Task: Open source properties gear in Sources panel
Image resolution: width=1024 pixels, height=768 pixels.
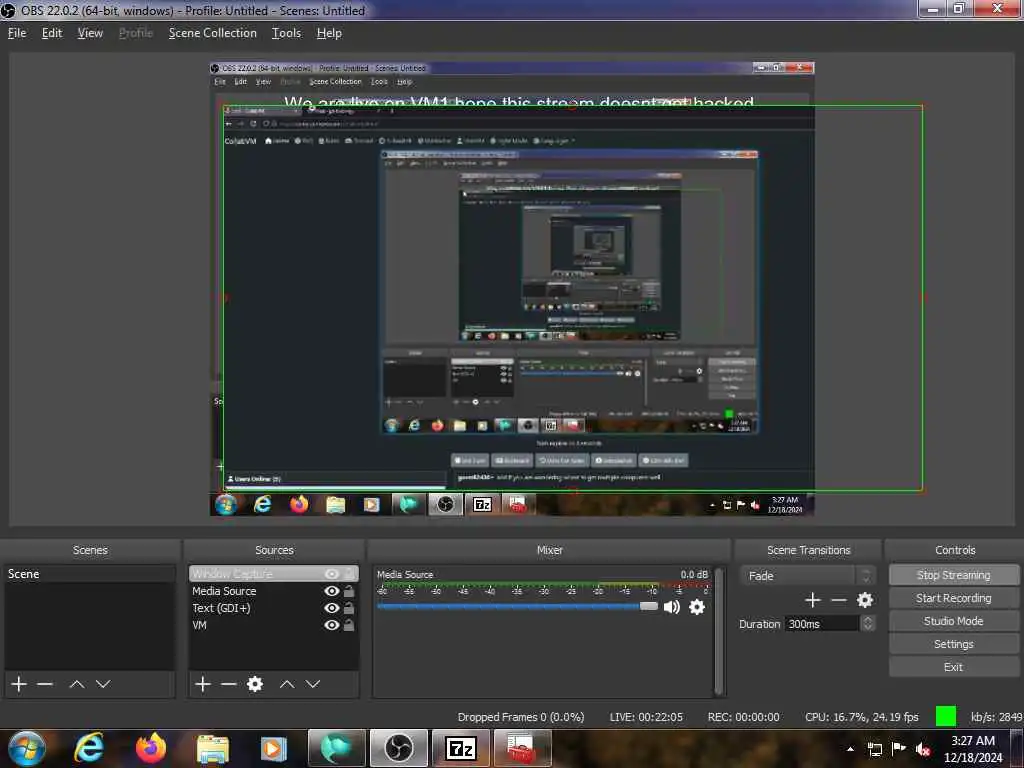Action: click(x=255, y=684)
